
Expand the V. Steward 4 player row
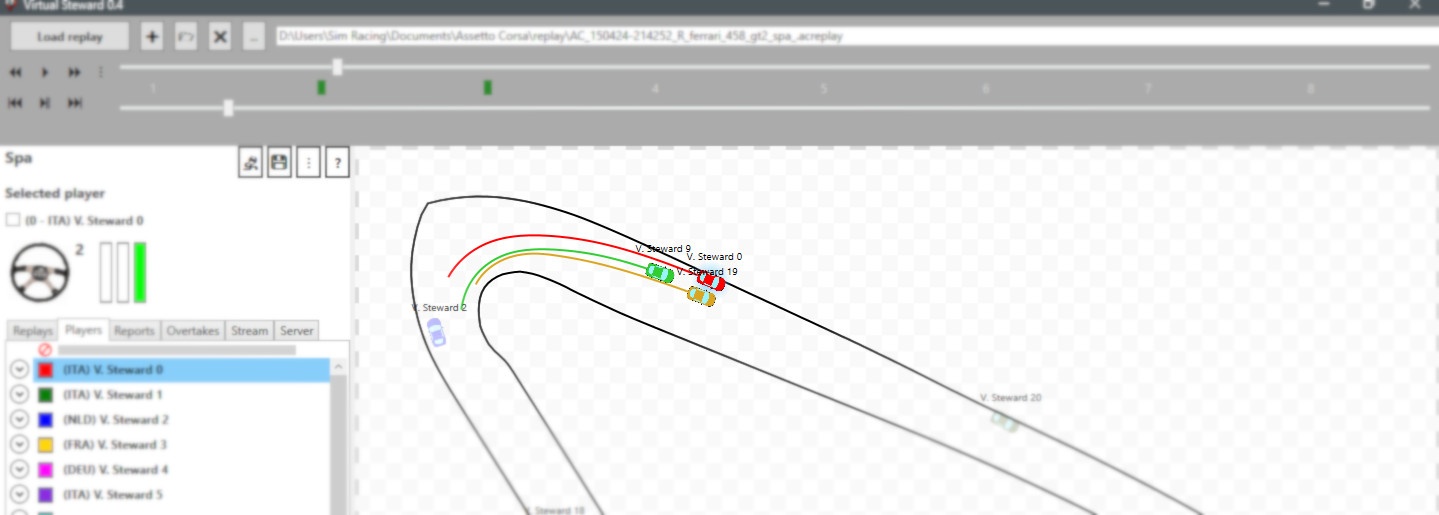pos(18,470)
